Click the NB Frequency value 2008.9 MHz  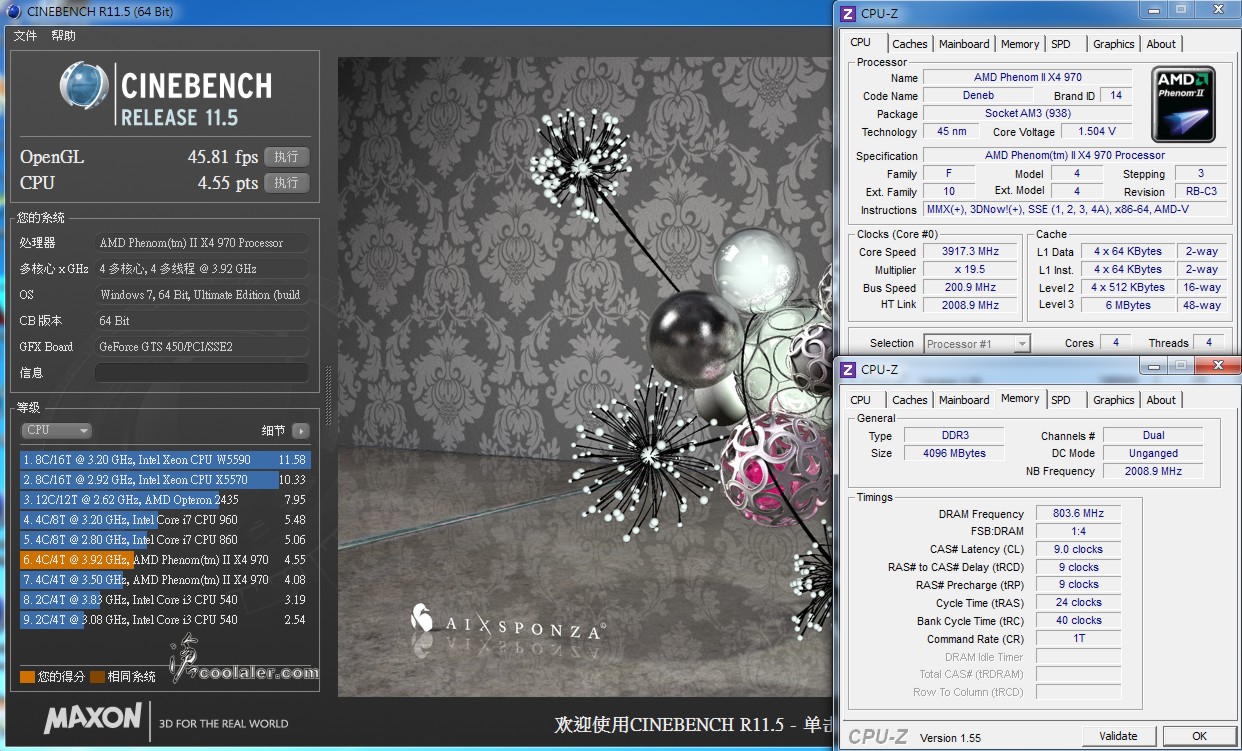tap(1153, 471)
